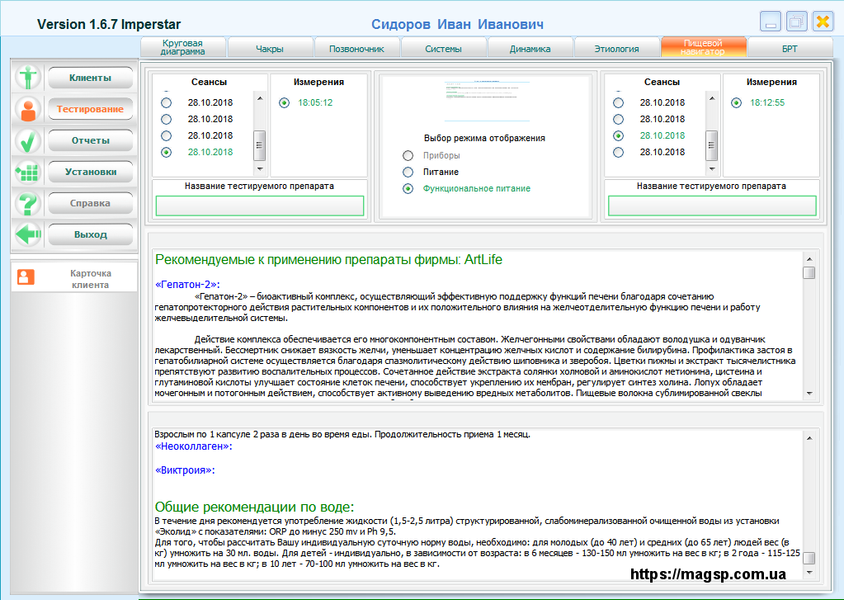Screen dimensions: 844x600
Task: Click right tested drug name input field
Action: point(712,206)
